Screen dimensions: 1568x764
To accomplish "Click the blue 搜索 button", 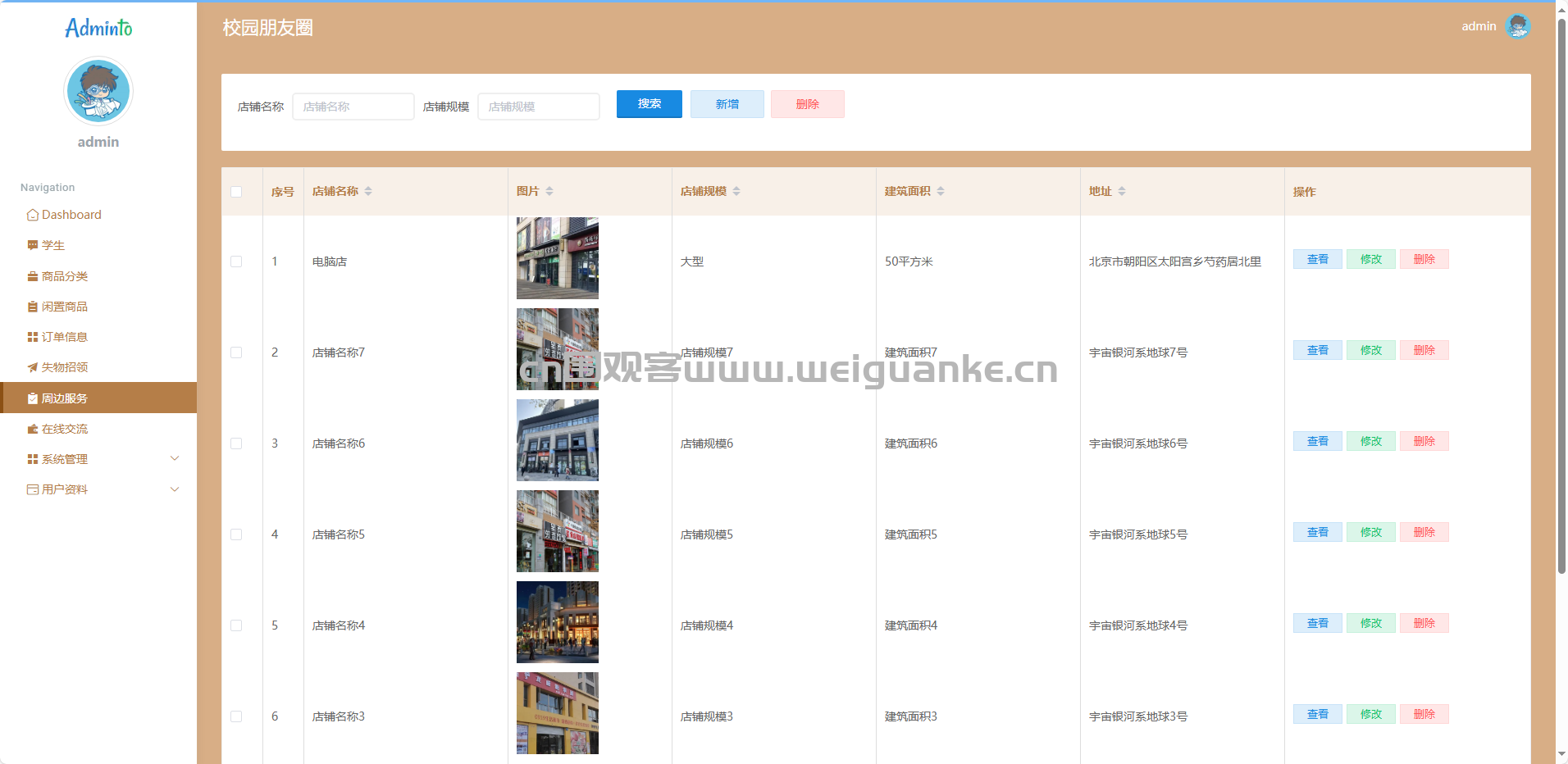I will [x=650, y=104].
